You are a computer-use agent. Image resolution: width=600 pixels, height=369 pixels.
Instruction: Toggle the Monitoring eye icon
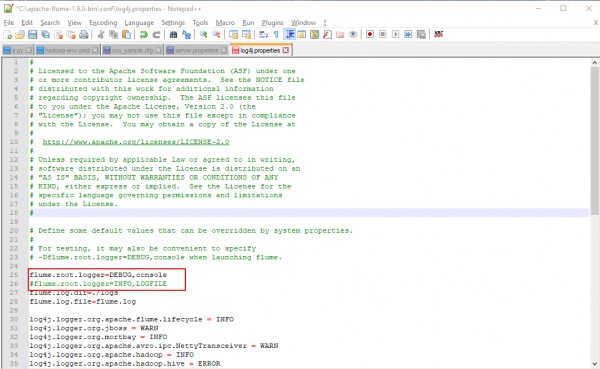[353, 35]
